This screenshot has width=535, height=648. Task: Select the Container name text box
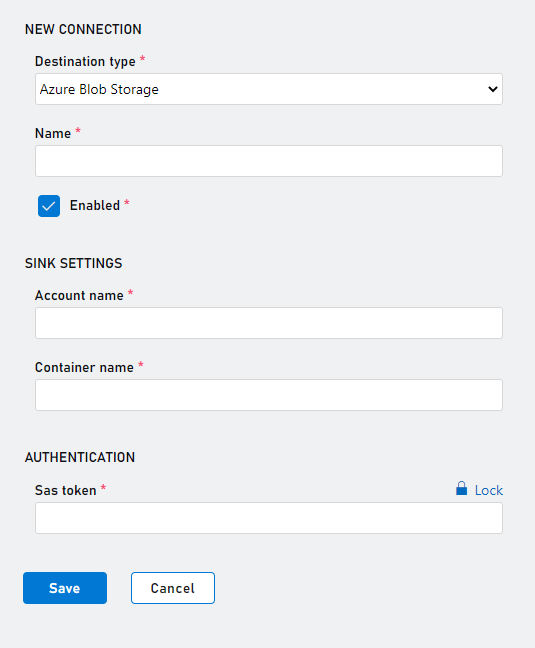(x=269, y=395)
